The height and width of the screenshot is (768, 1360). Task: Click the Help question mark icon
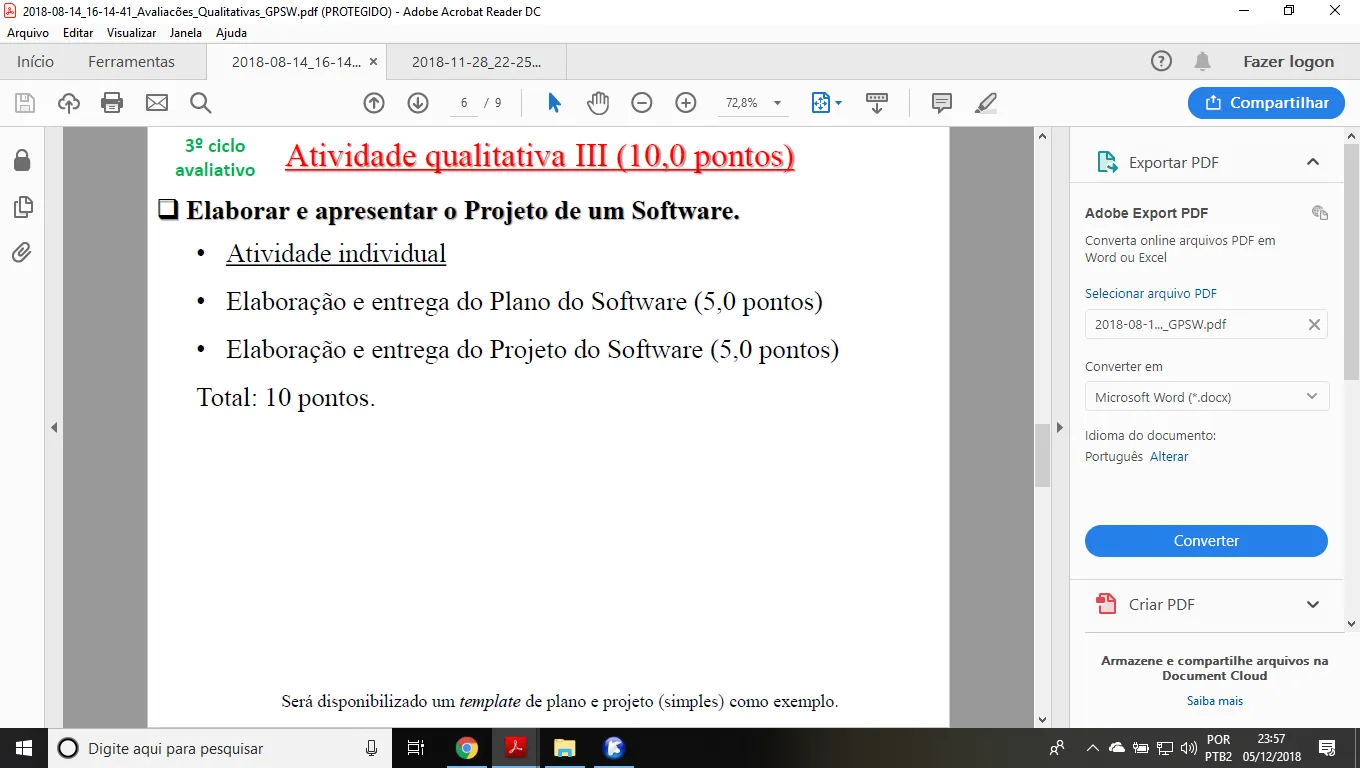(1161, 61)
